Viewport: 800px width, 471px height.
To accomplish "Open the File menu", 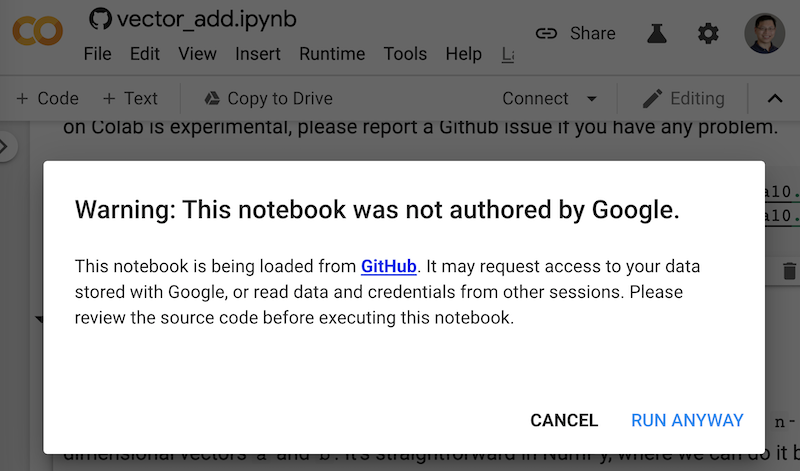I will tap(97, 54).
